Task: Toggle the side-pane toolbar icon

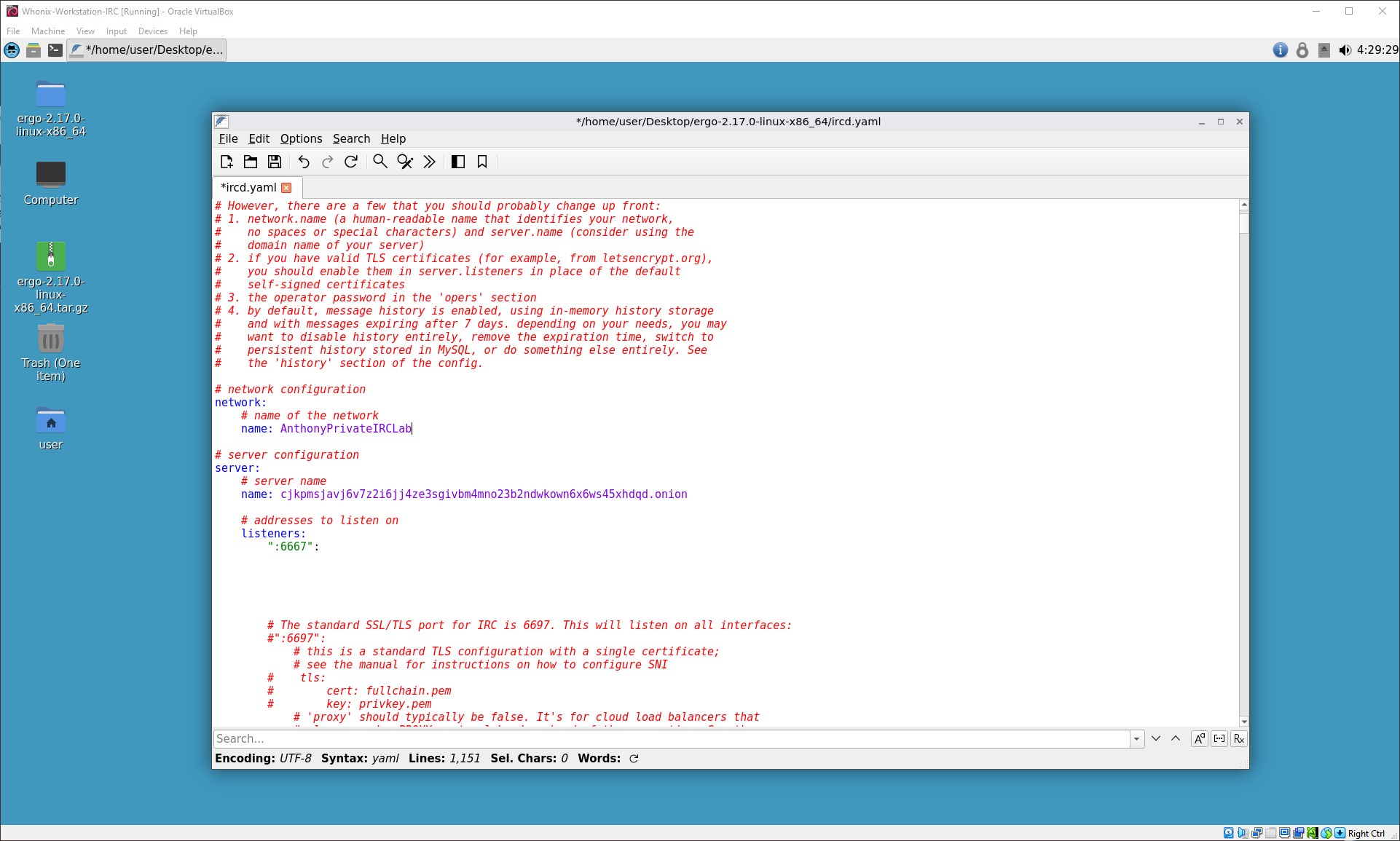Action: click(458, 162)
